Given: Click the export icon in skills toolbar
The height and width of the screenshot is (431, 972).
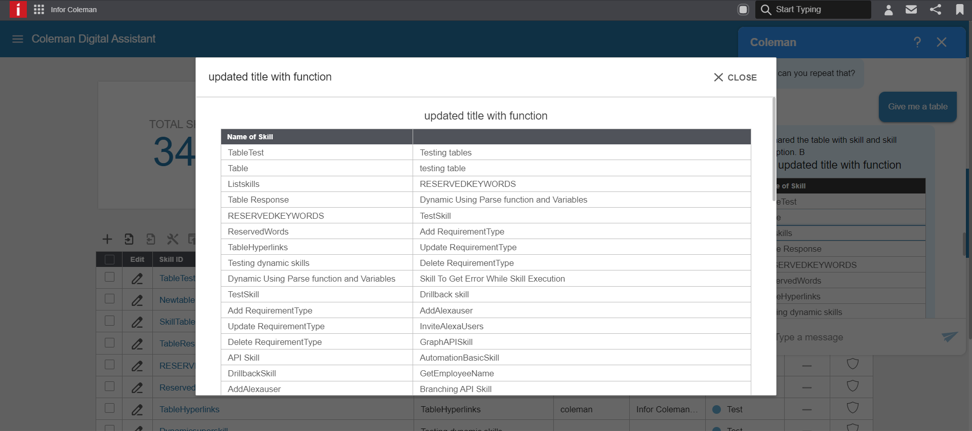Looking at the screenshot, I should coord(151,239).
